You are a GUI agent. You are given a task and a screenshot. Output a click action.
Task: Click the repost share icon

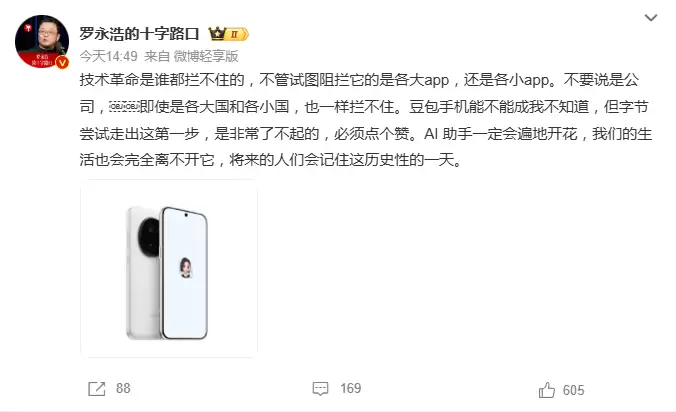(x=97, y=389)
